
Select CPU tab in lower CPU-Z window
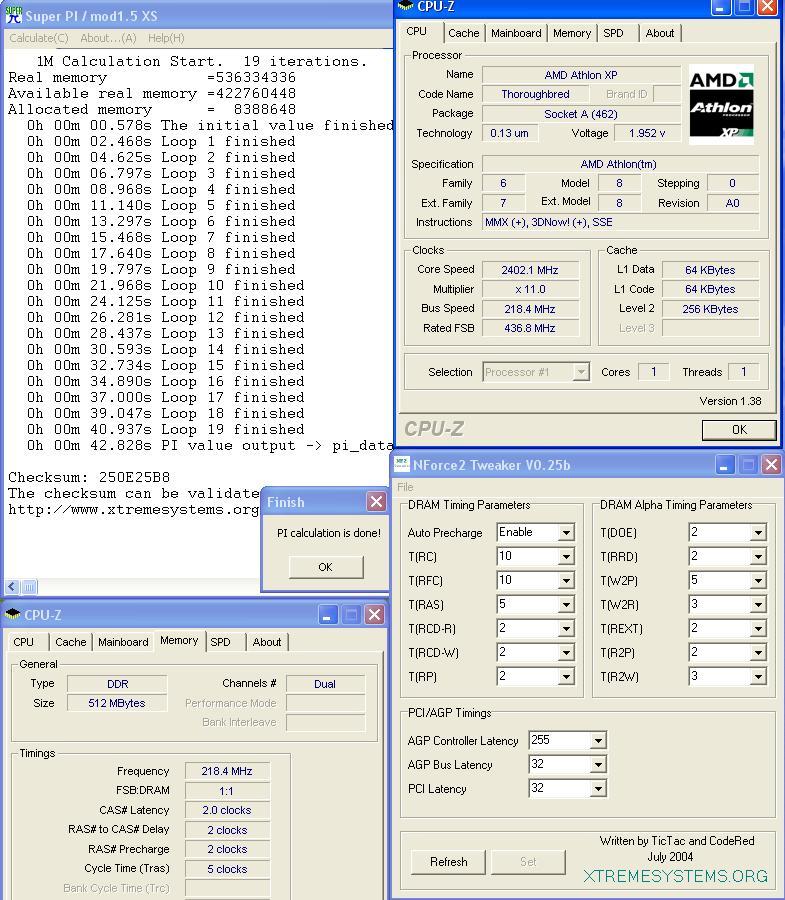[x=24, y=642]
